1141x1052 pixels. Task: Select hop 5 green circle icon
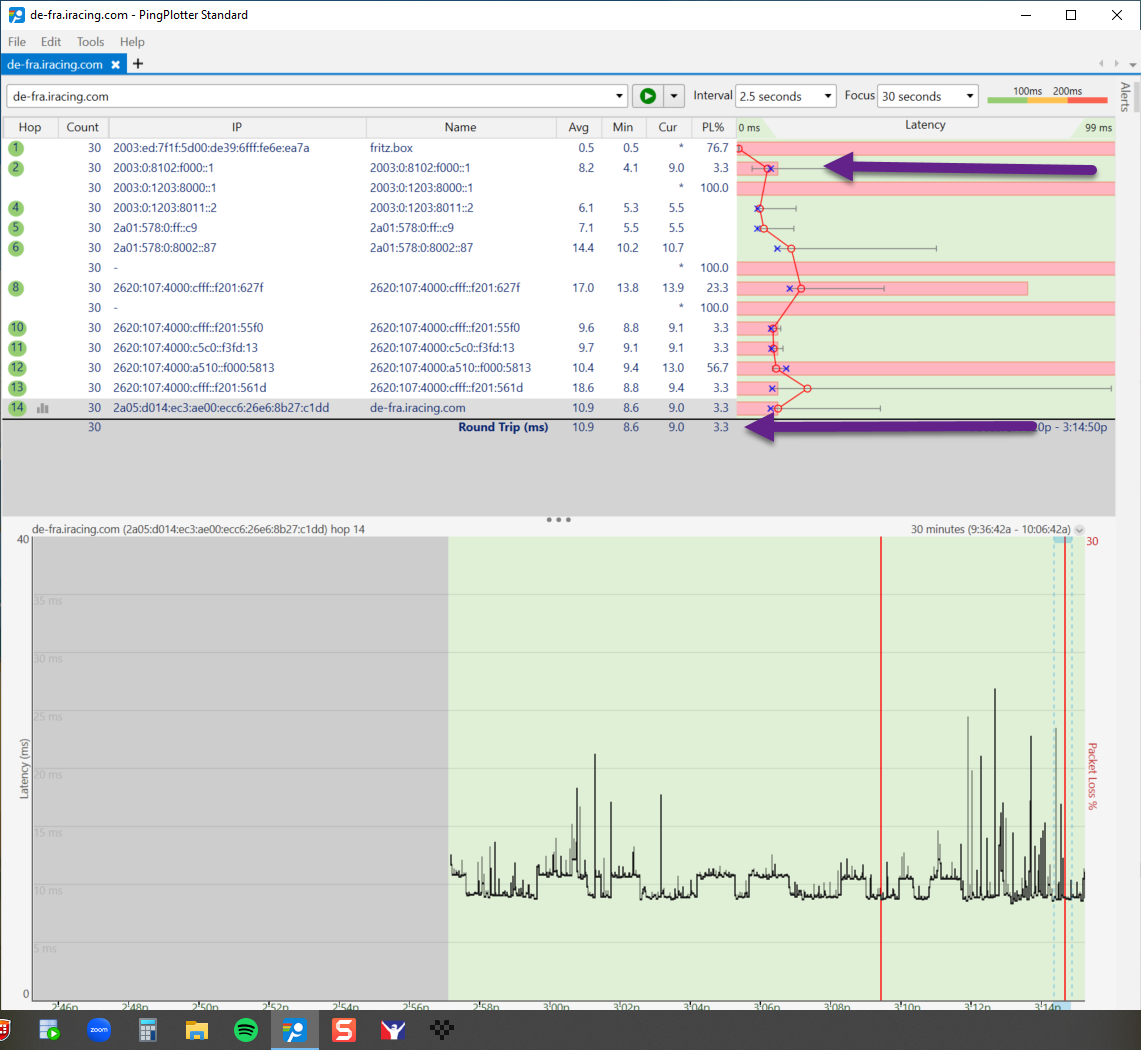pos(16,228)
